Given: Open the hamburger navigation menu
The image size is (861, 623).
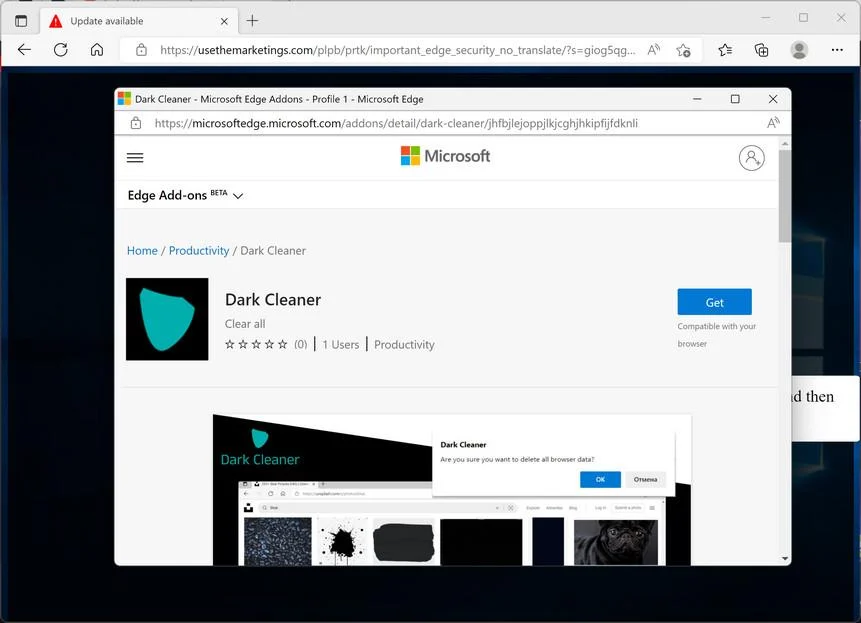Looking at the screenshot, I should point(135,158).
